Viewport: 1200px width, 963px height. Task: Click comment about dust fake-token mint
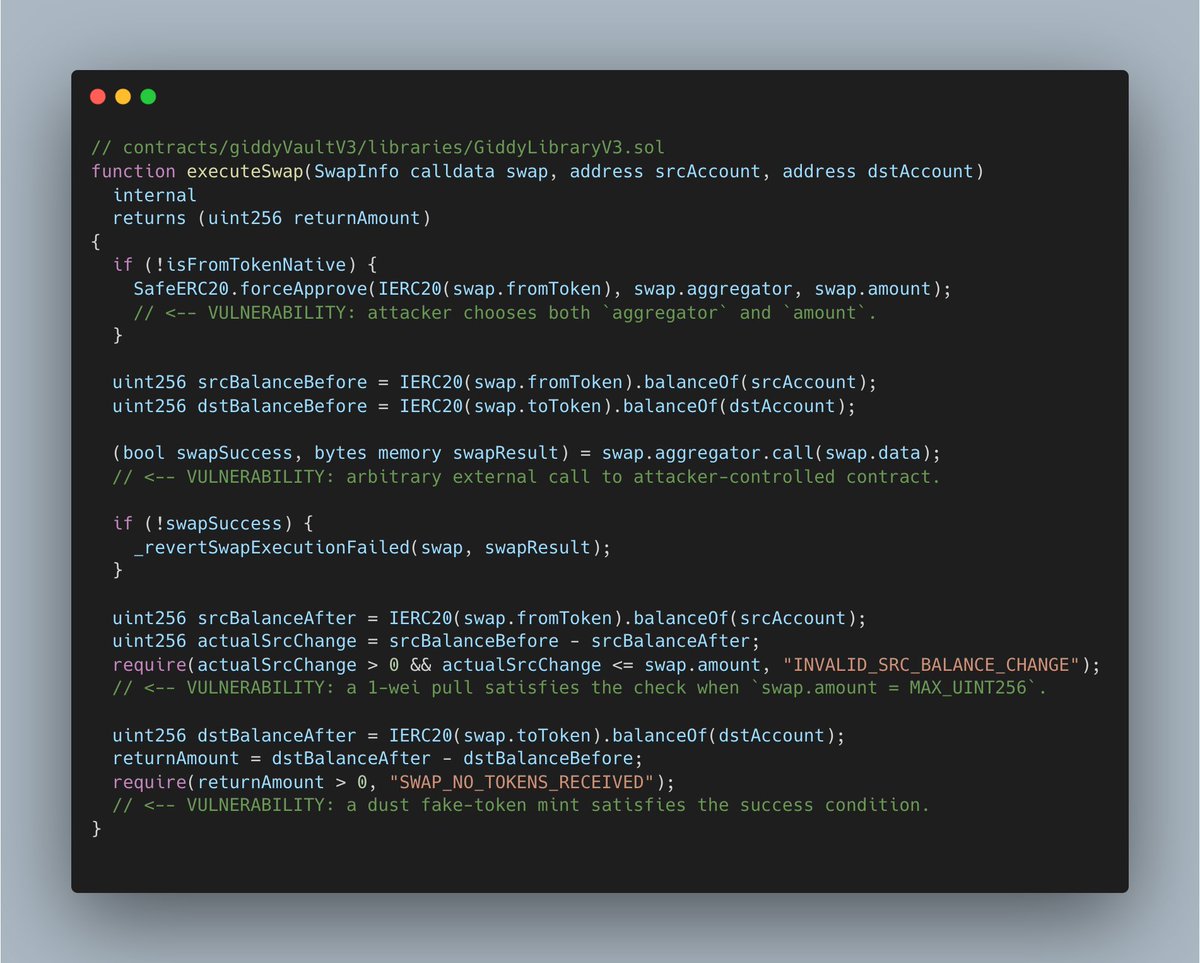point(521,805)
